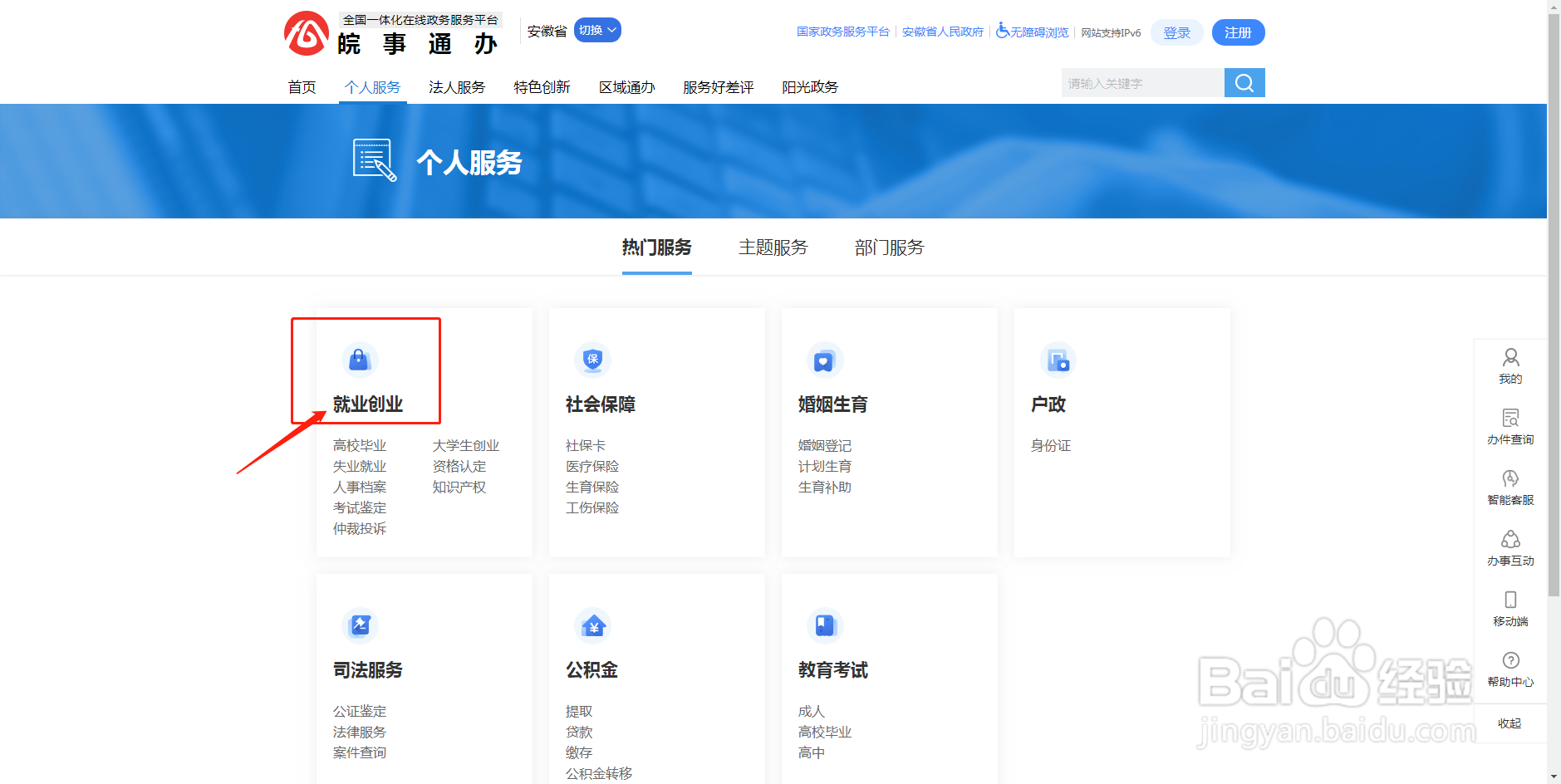The image size is (1561, 784).
Task: Open 失业就业 link
Action: point(360,467)
